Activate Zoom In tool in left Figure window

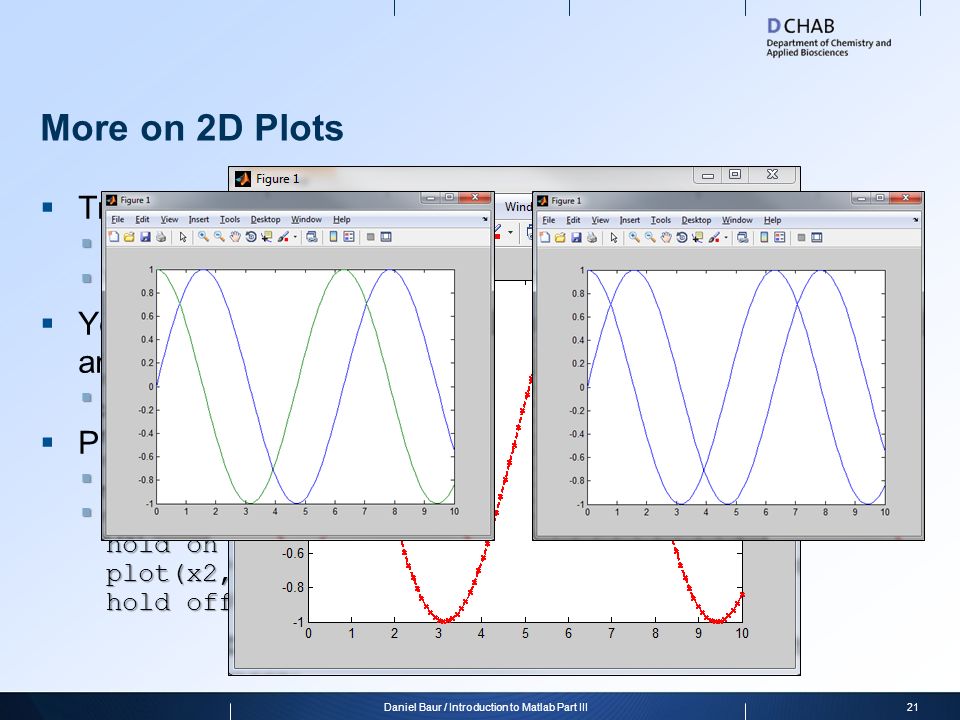[203, 237]
